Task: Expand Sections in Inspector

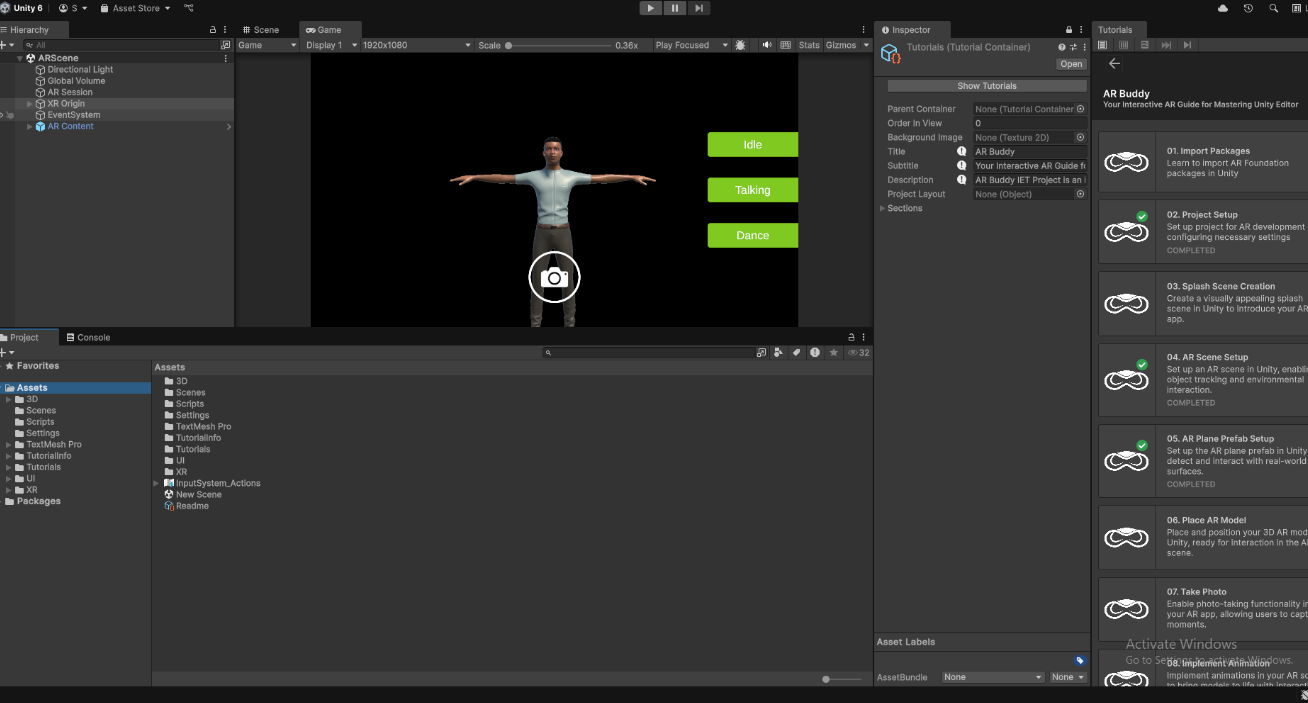Action: point(883,208)
